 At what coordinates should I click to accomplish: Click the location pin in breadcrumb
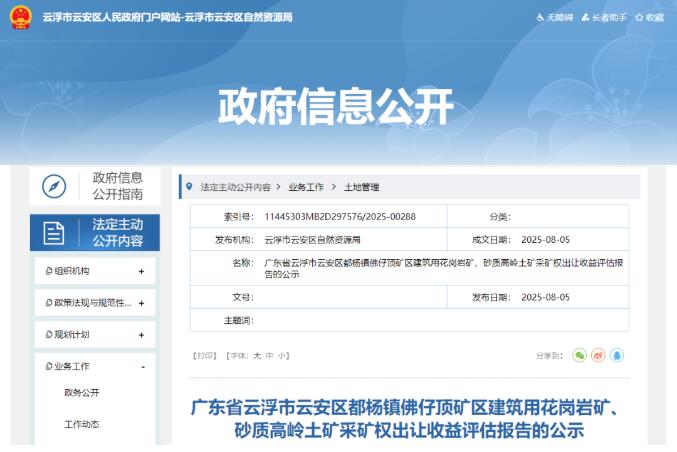point(190,187)
